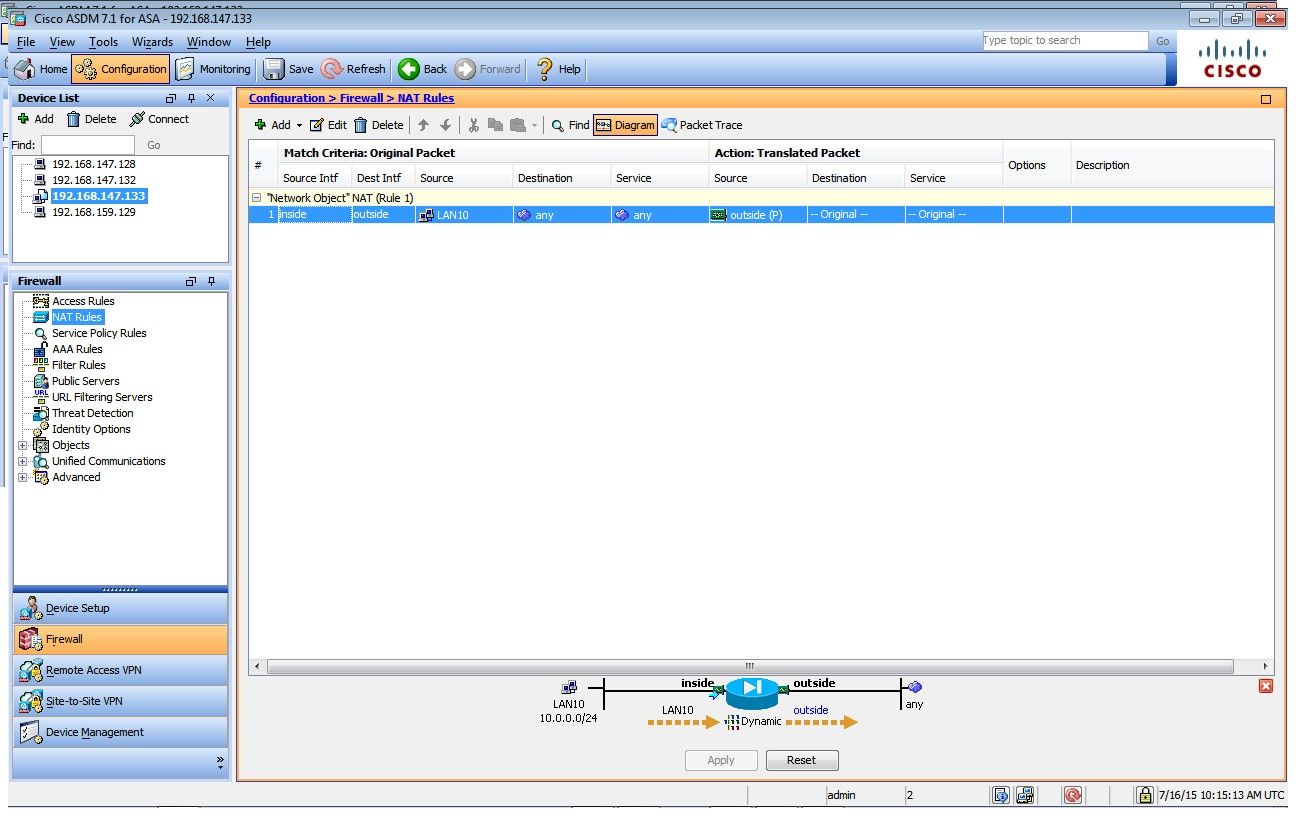Expand the Unified Communications tree node
Viewport: 1296px width, 816px height.
point(23,461)
